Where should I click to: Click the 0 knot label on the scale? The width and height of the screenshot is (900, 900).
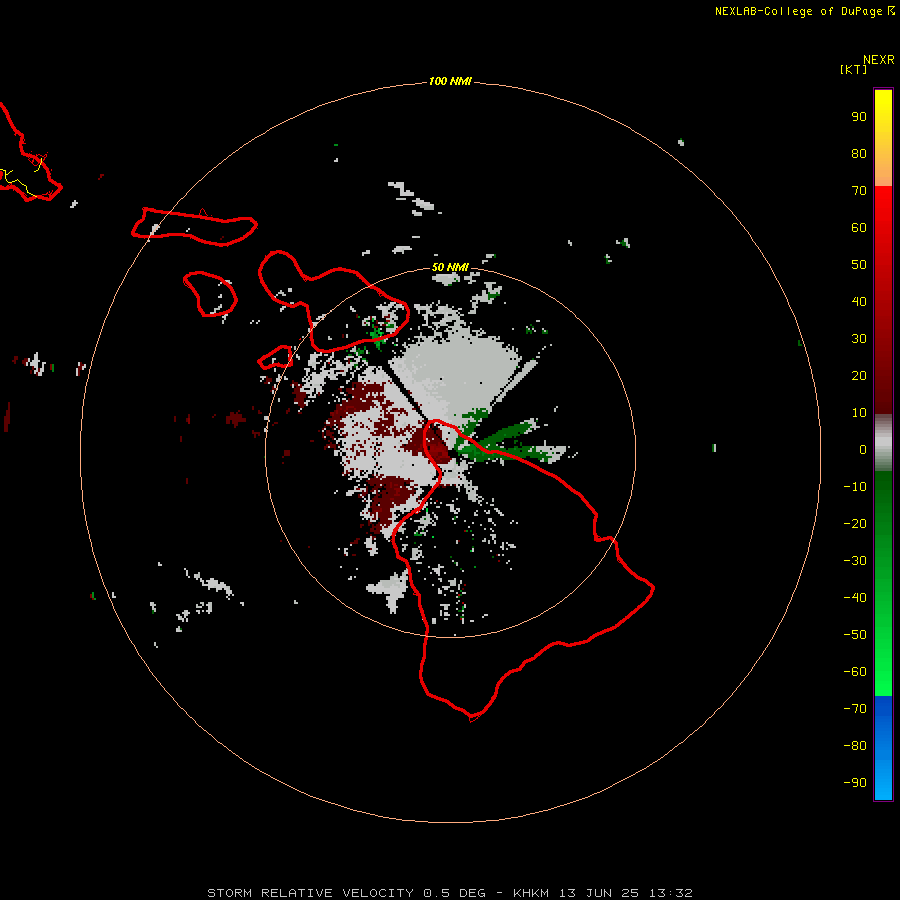pyautogui.click(x=863, y=450)
